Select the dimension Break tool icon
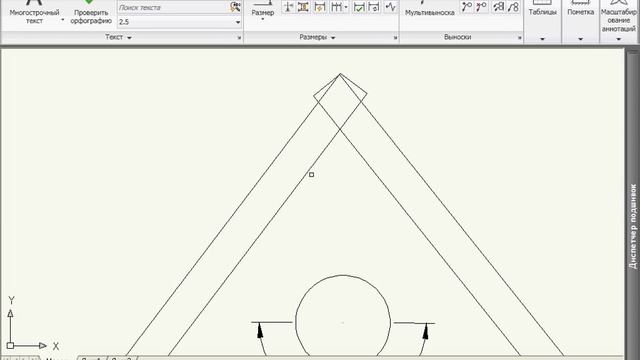640x360 pixels. pos(288,7)
